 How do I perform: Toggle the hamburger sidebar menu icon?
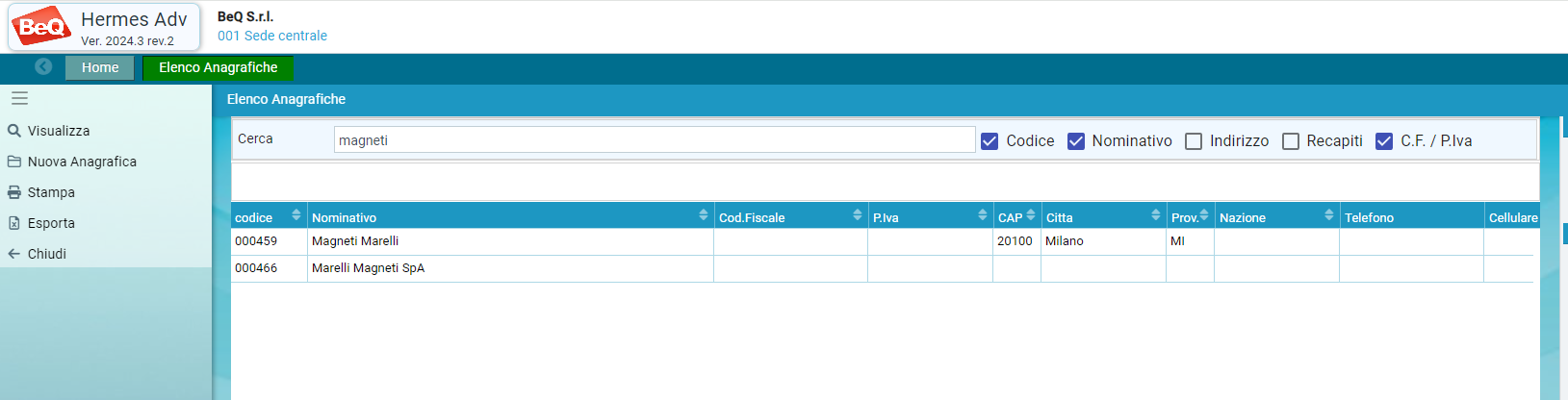[19, 98]
